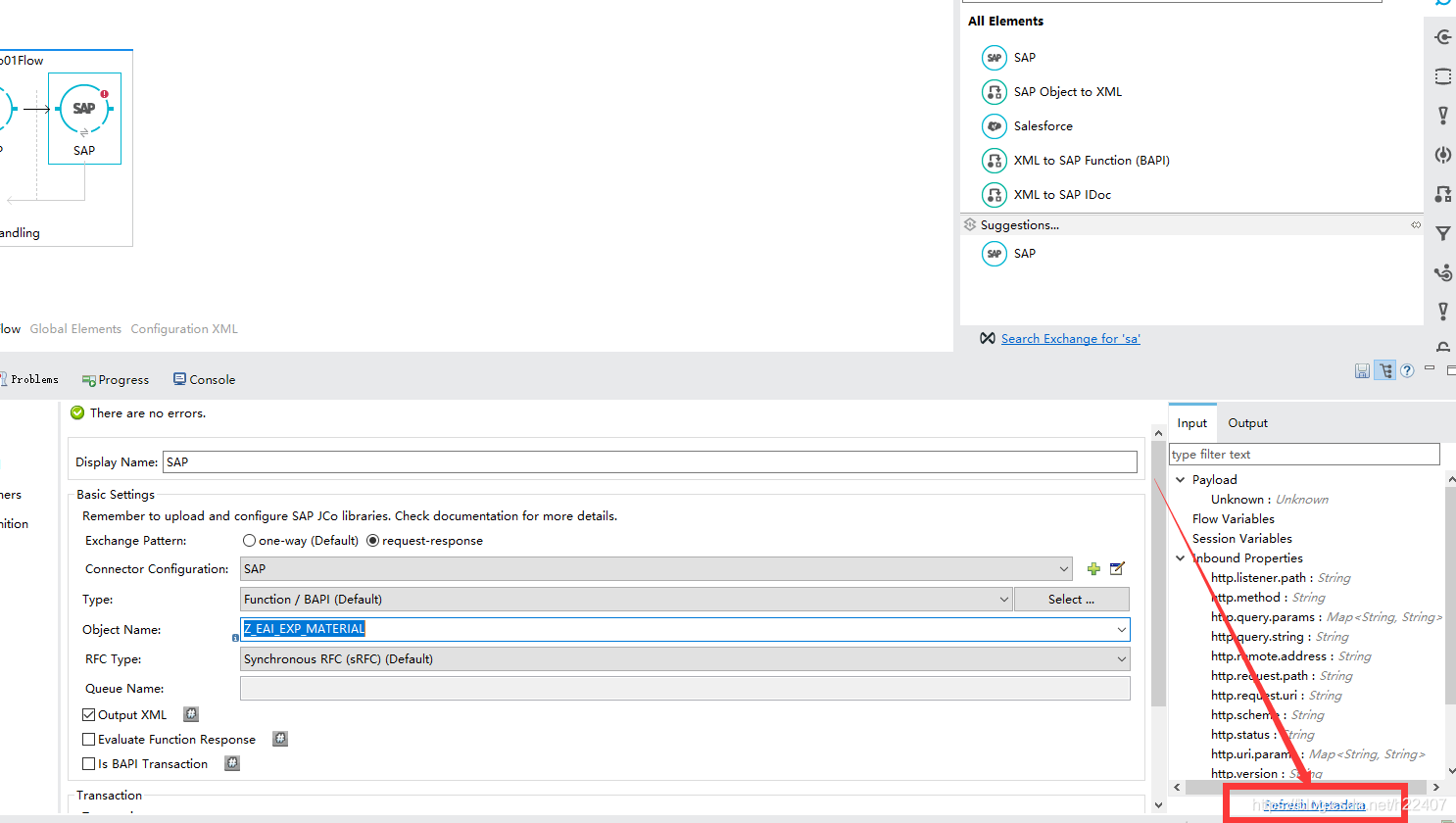
Task: Switch to Output metadata tab
Action: pyautogui.click(x=1247, y=423)
